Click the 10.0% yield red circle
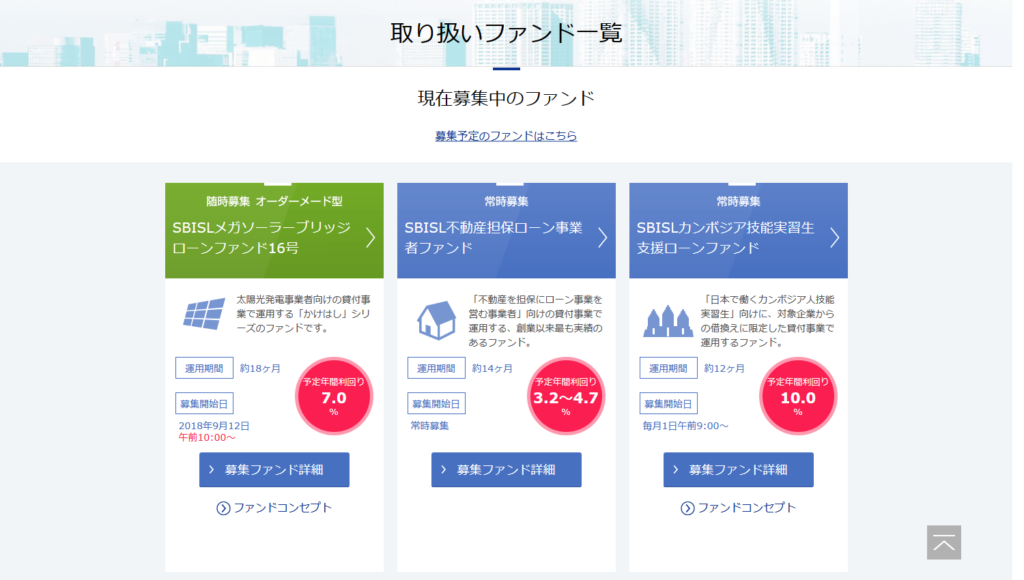The image size is (1024, 580). [x=797, y=396]
